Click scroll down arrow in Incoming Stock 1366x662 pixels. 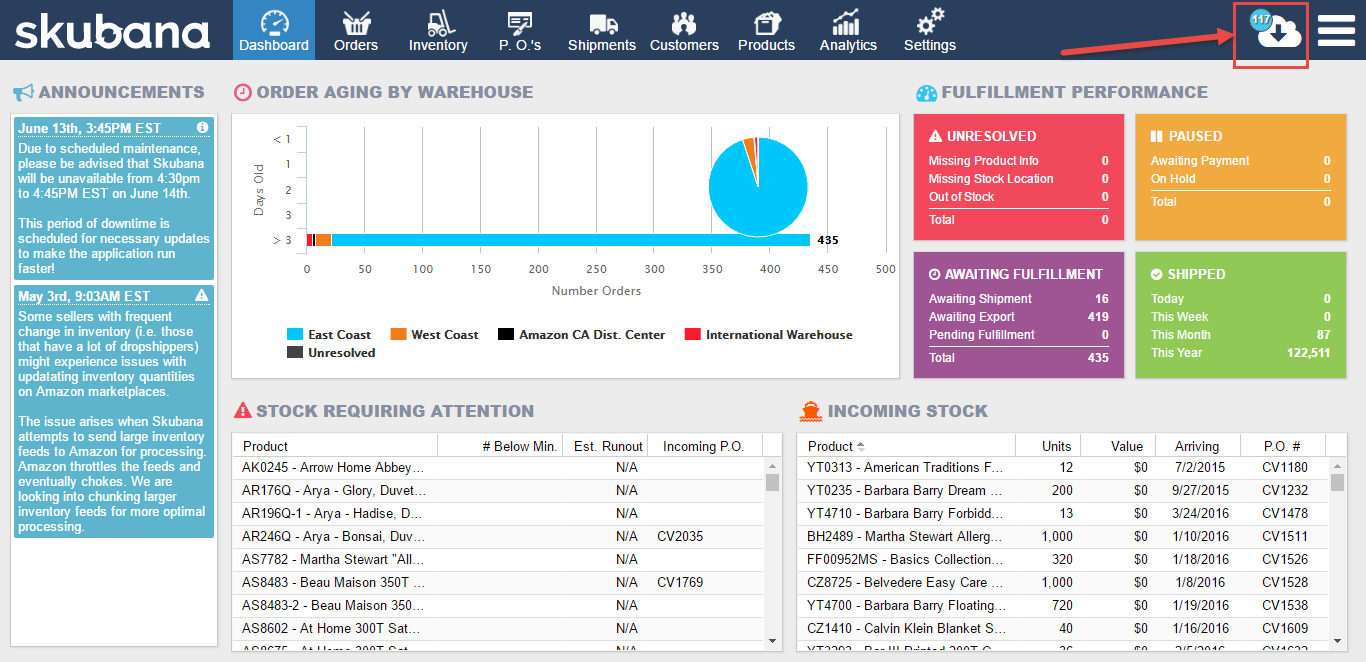pyautogui.click(x=1338, y=641)
